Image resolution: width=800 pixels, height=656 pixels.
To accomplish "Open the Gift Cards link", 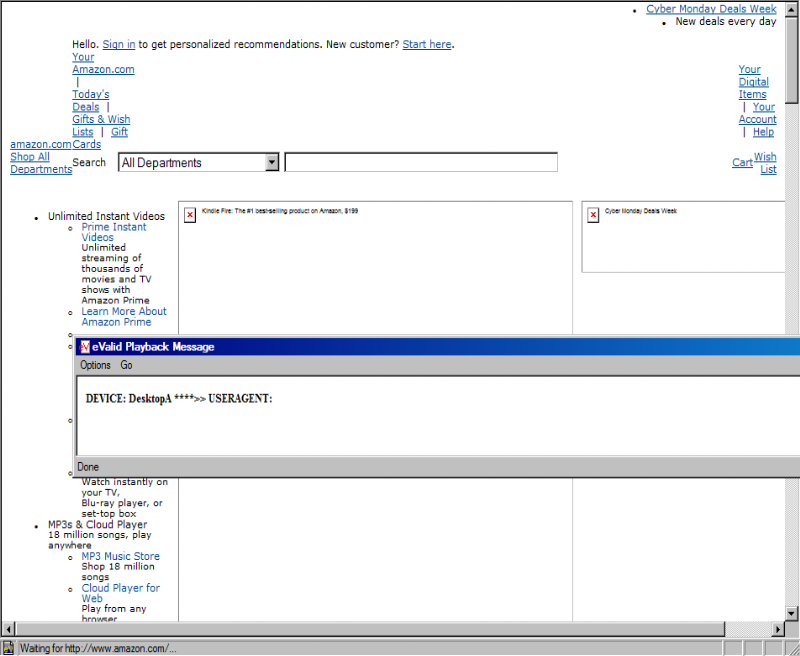I will click(x=99, y=138).
